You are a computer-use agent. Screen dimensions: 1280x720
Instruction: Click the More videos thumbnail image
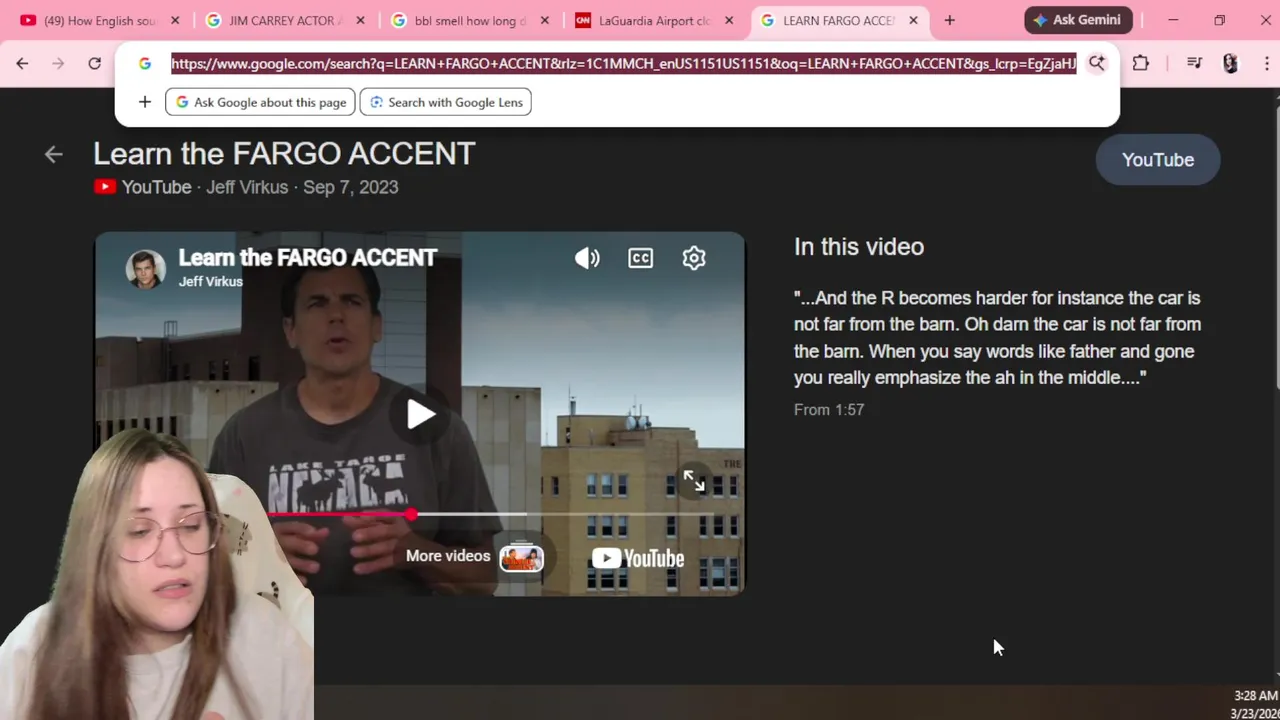coord(521,557)
